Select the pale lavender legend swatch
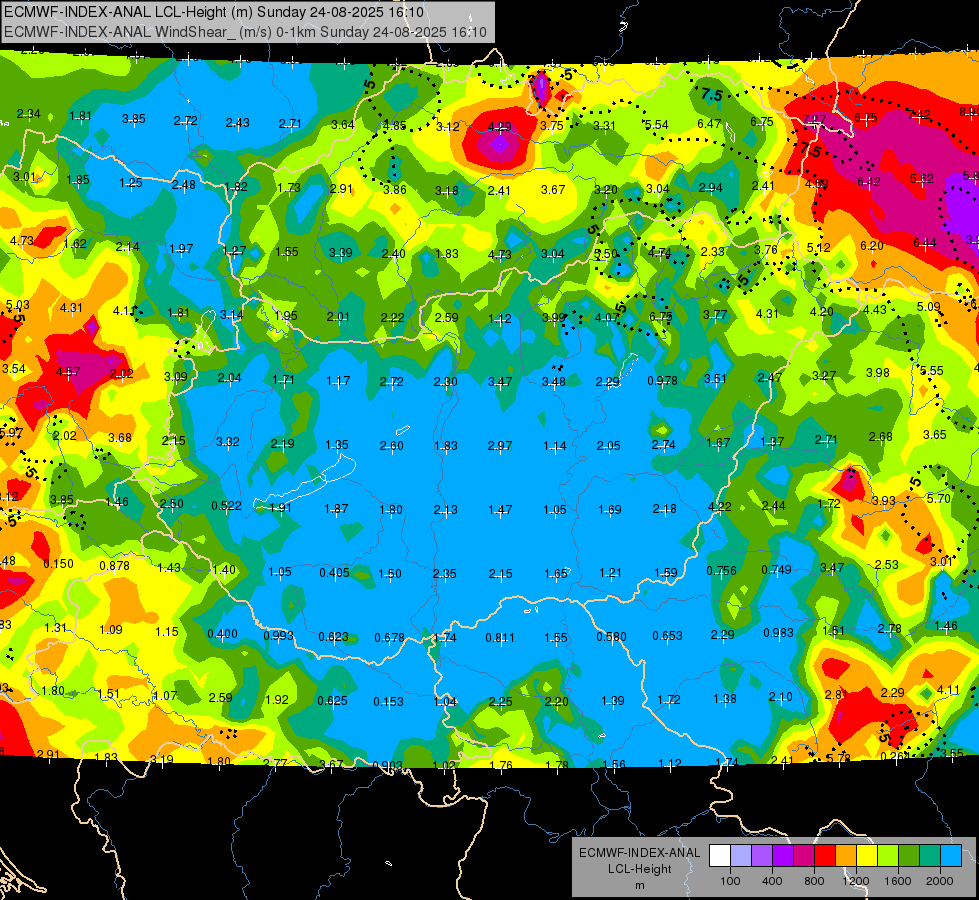The width and height of the screenshot is (979, 900). point(741,855)
